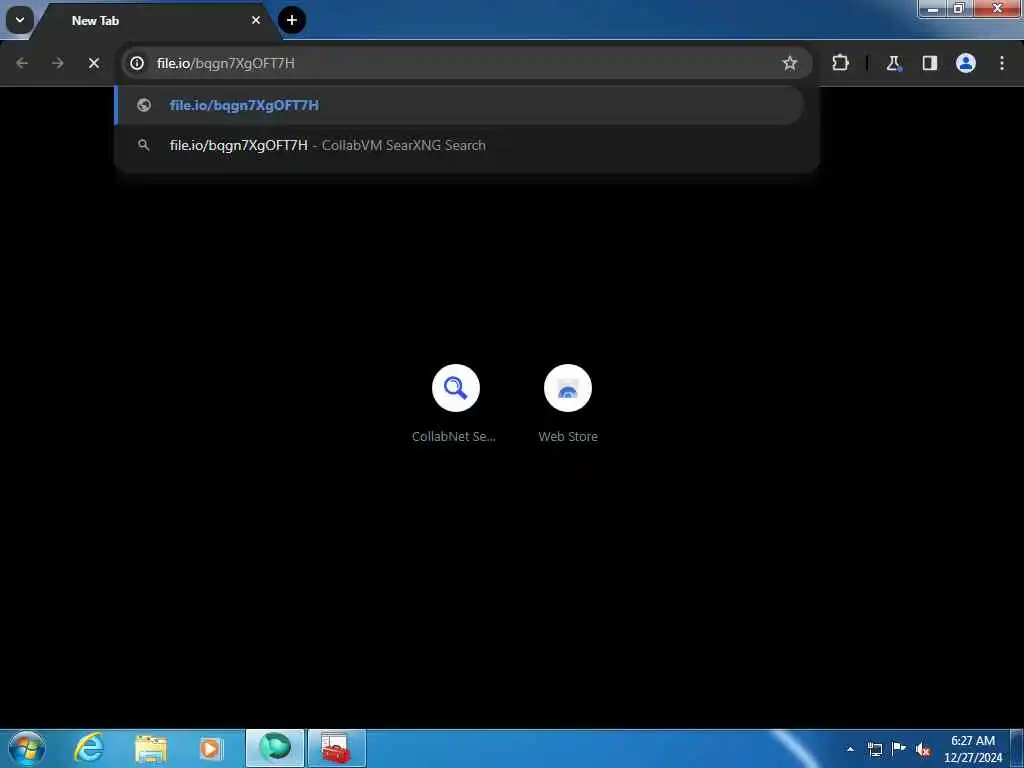The image size is (1024, 768).
Task: Open the profile avatar menu
Action: pyautogui.click(x=965, y=63)
